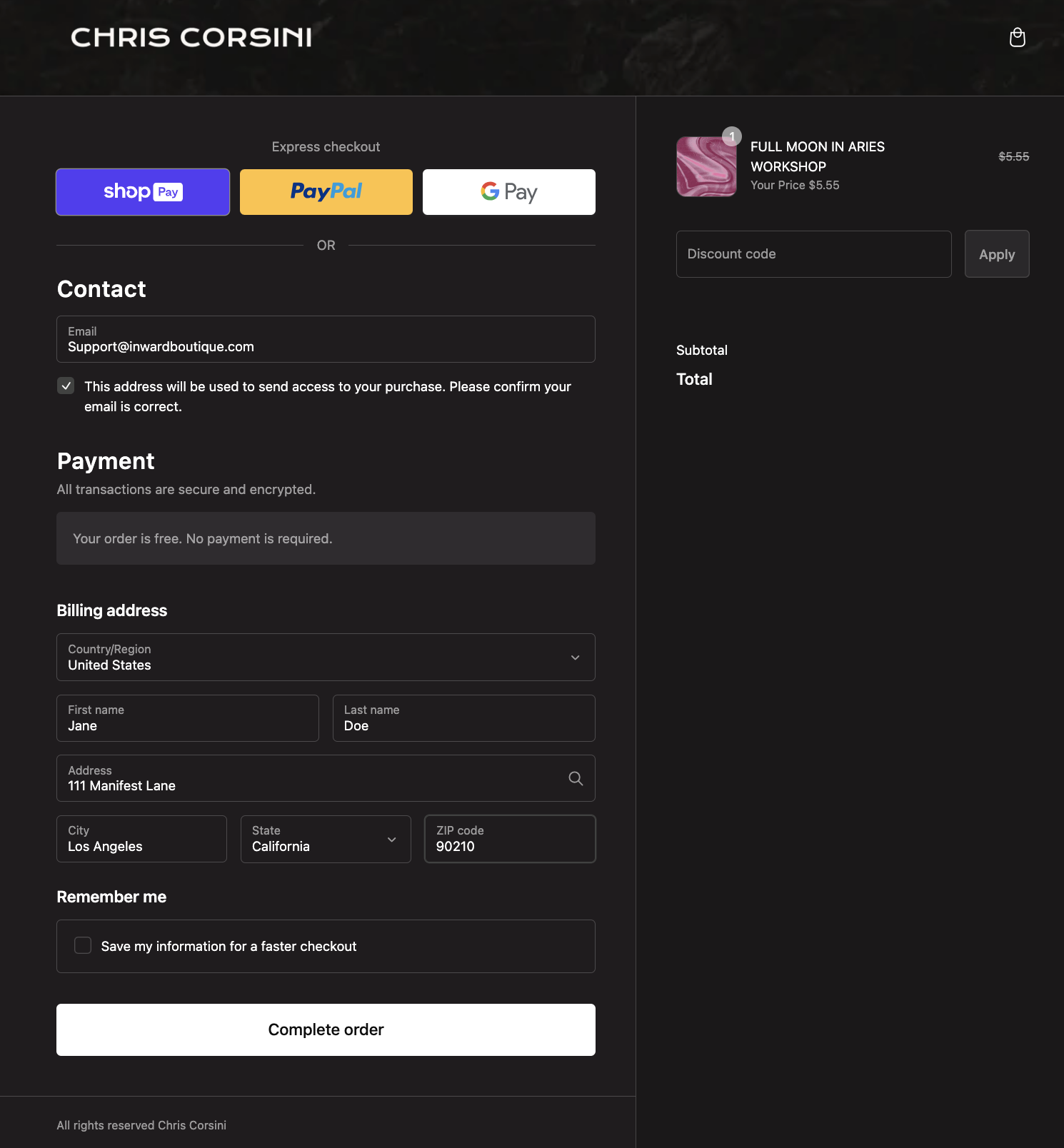
Task: Expand the Country/Region dropdown
Action: point(326,658)
